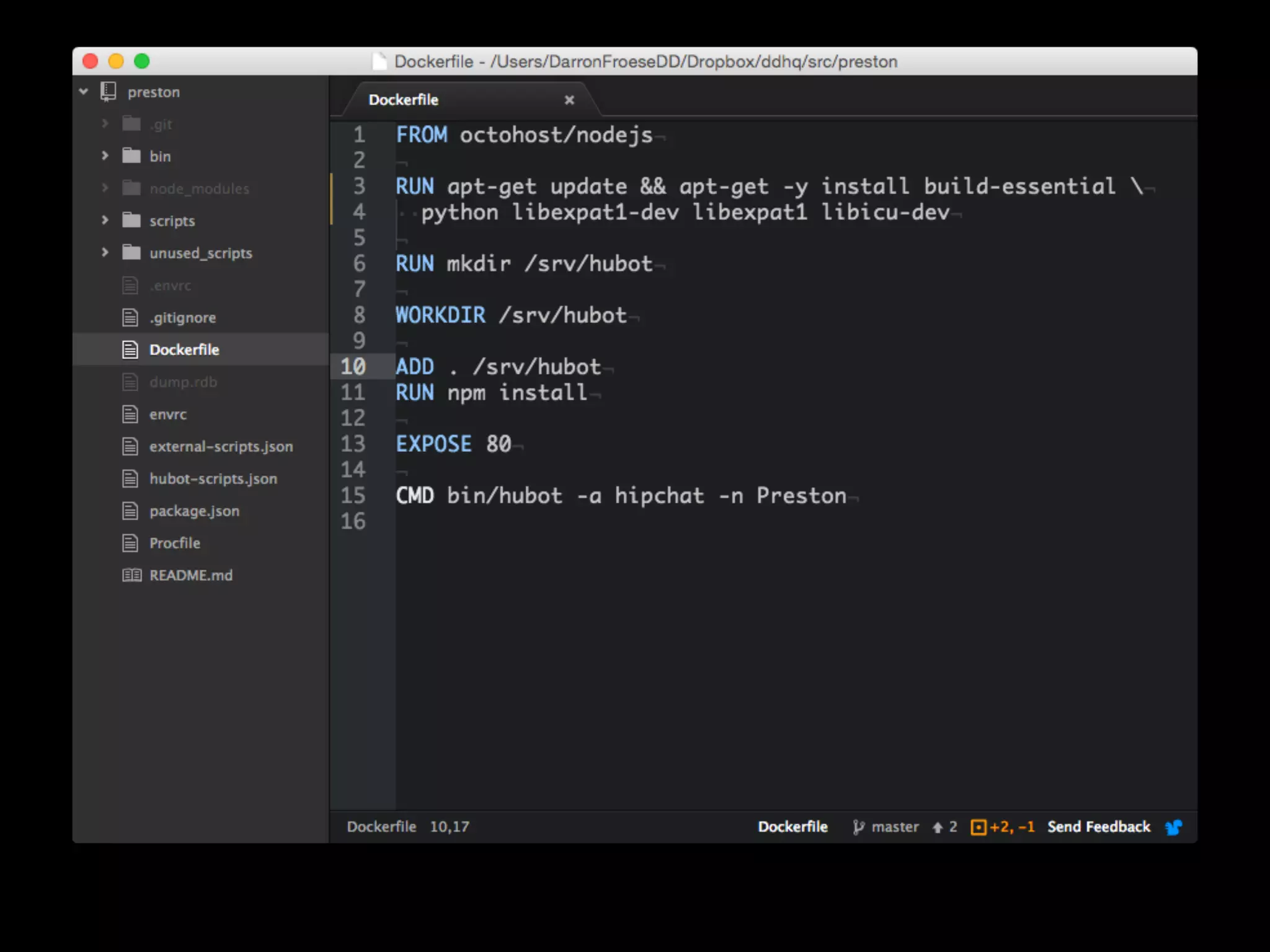Viewport: 1270px width, 952px height.
Task: Close the Dockerfile tab
Action: point(569,100)
